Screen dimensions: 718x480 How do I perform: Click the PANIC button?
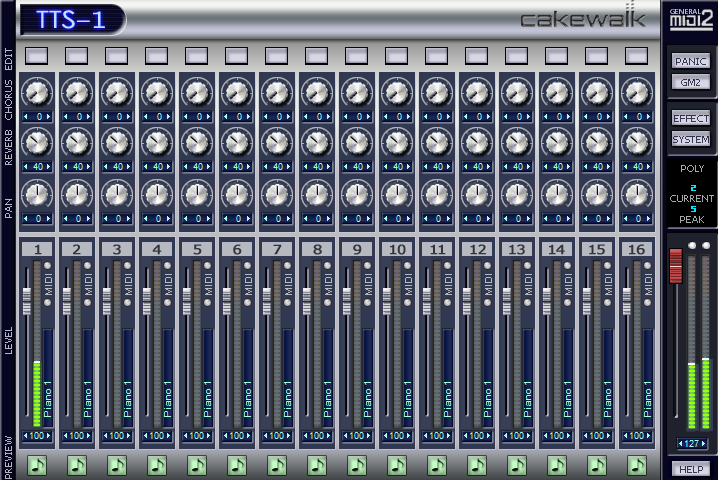pyautogui.click(x=691, y=61)
